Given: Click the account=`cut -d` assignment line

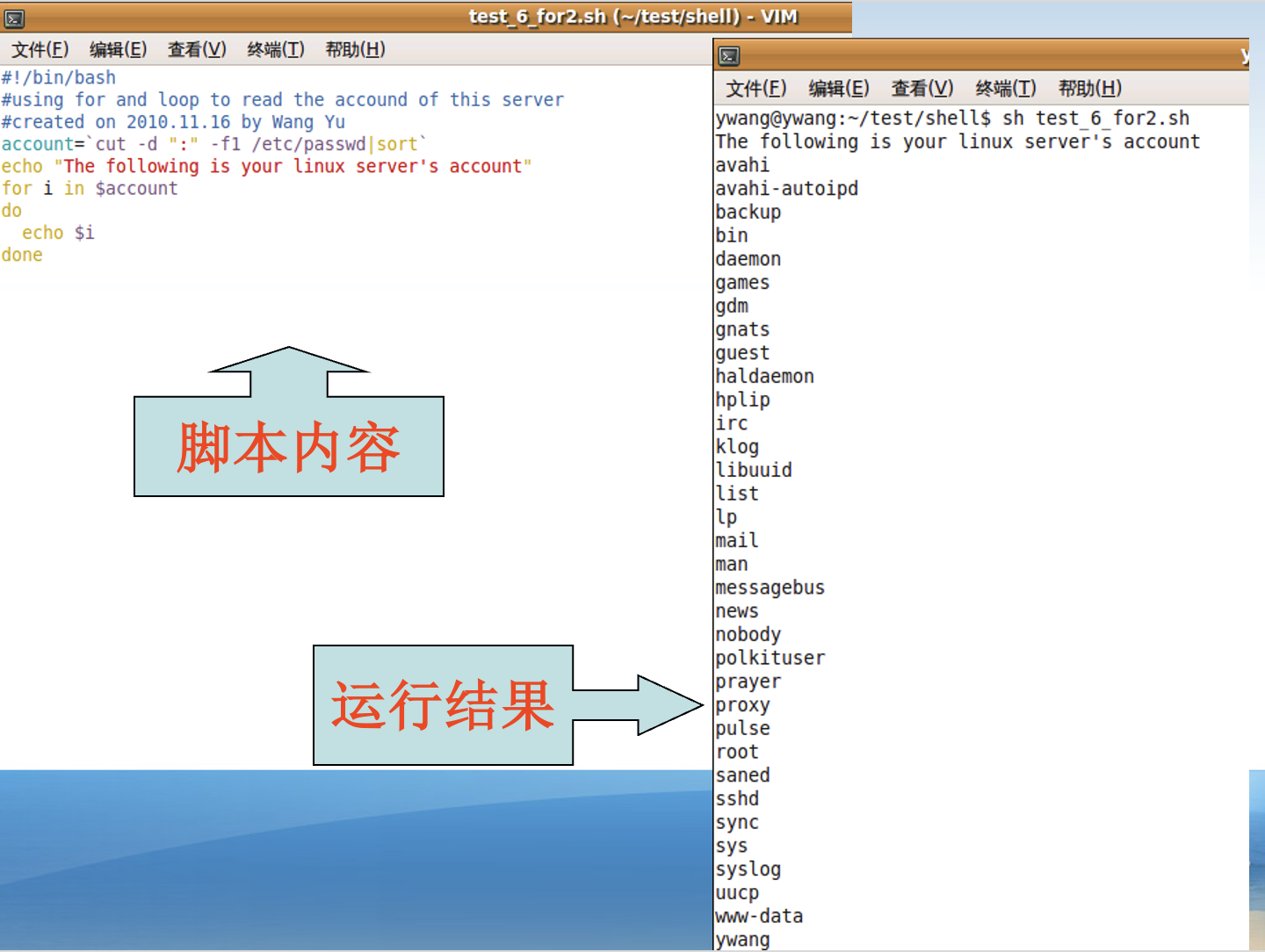Looking at the screenshot, I should click(215, 143).
